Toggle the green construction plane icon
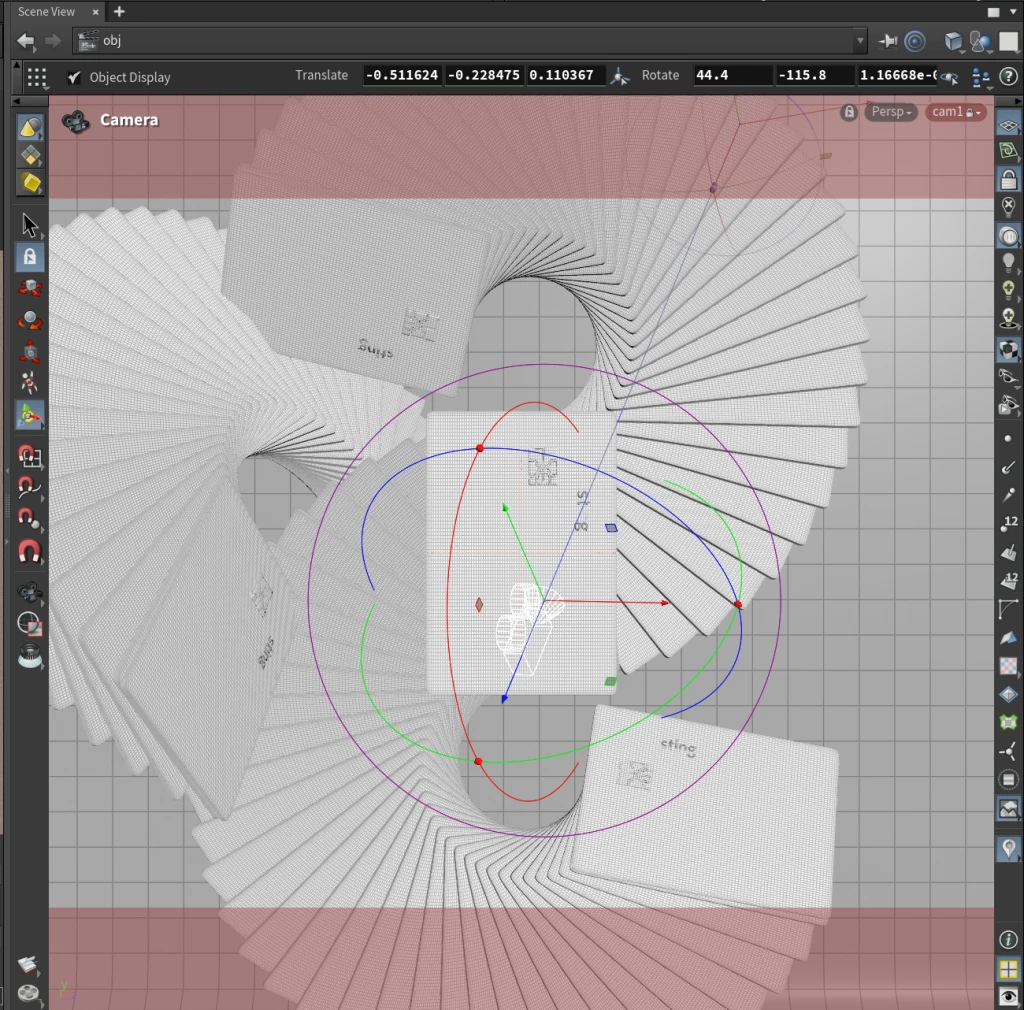The width and height of the screenshot is (1024, 1010). point(1008,151)
